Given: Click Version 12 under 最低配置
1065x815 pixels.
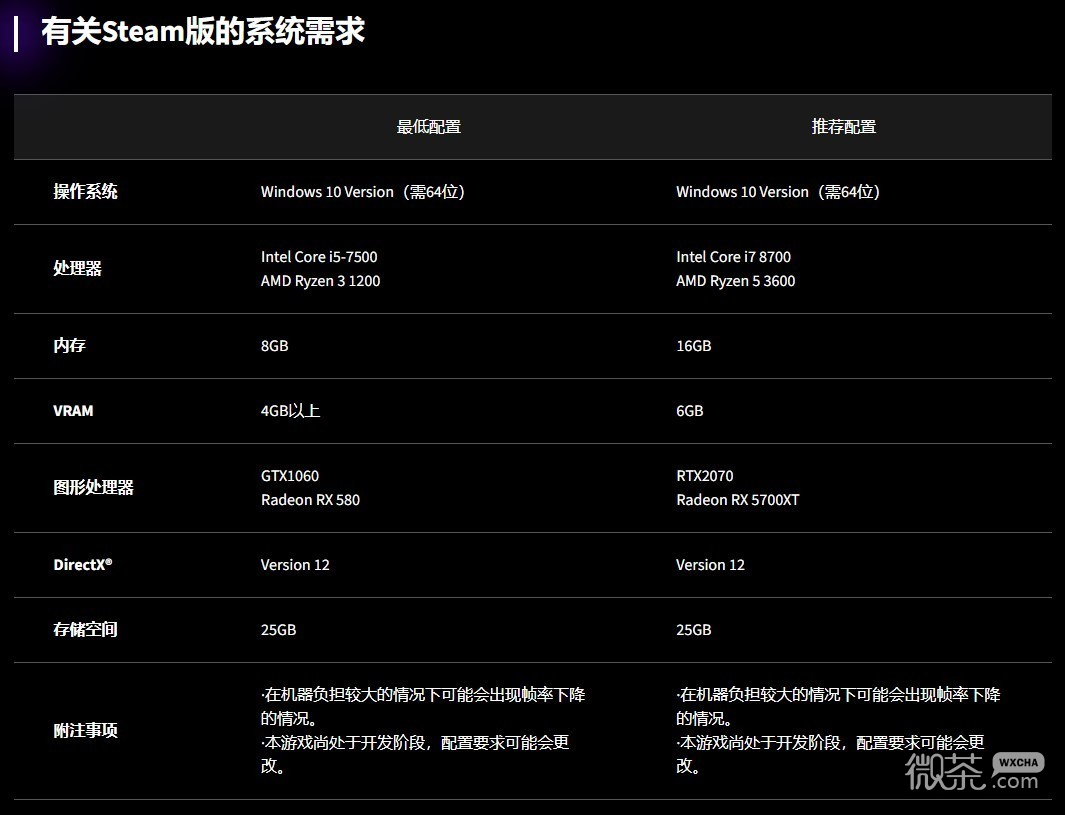Looking at the screenshot, I should [295, 565].
